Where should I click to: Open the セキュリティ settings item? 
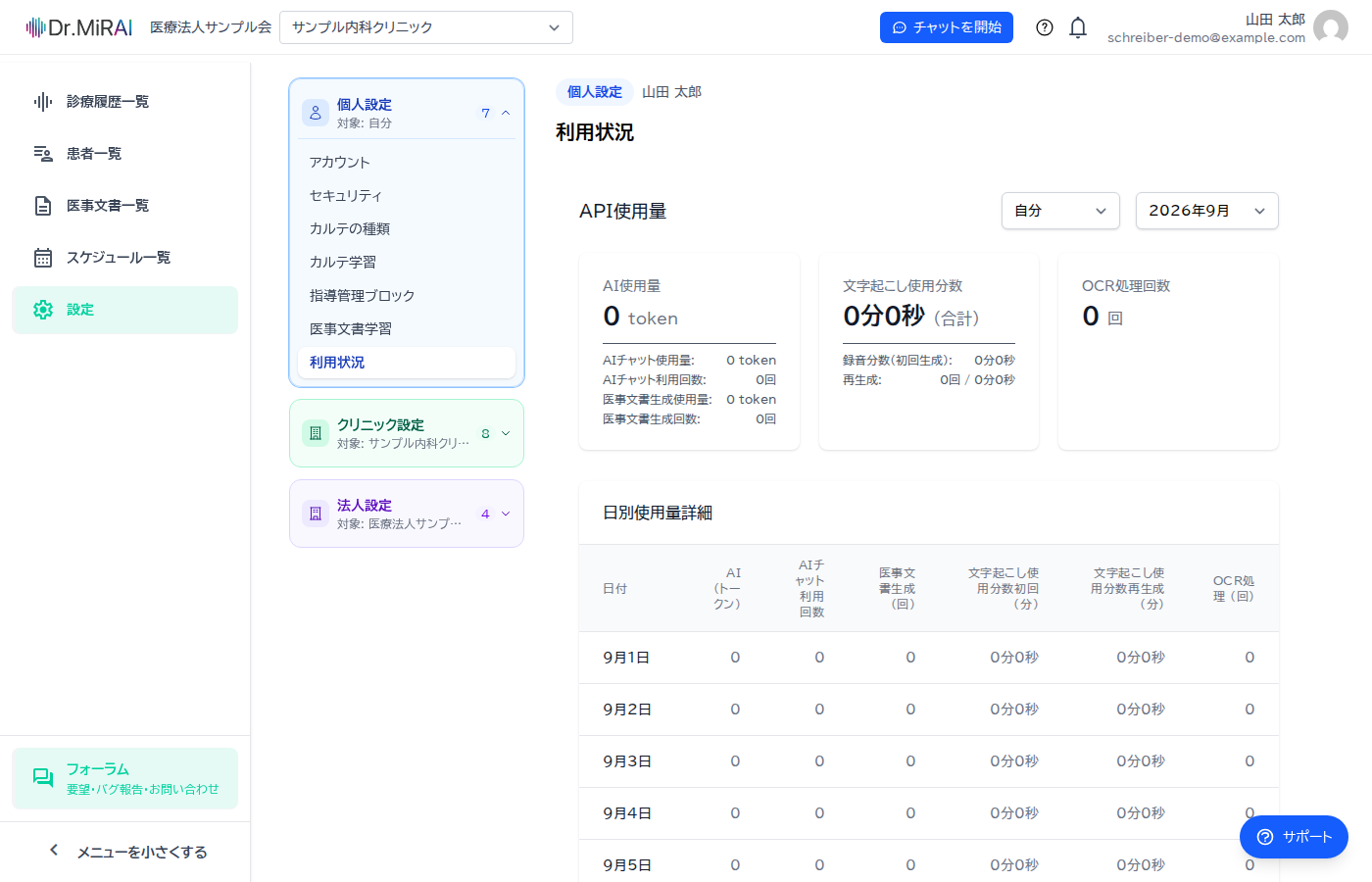[x=407, y=196]
